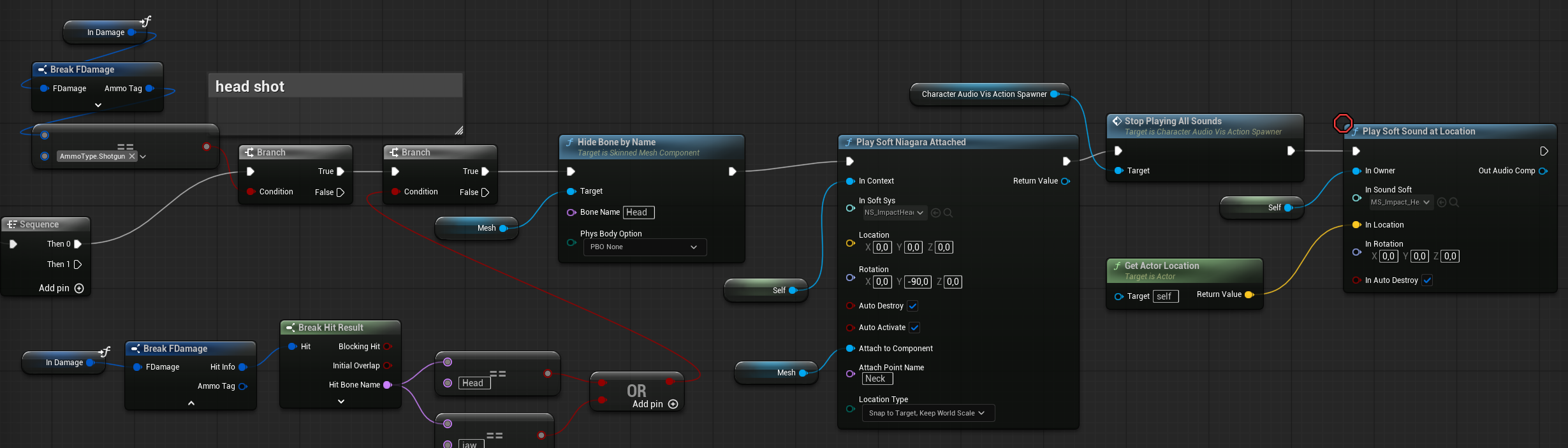Remove the AmmoType.Shotgun tag with X

point(132,156)
